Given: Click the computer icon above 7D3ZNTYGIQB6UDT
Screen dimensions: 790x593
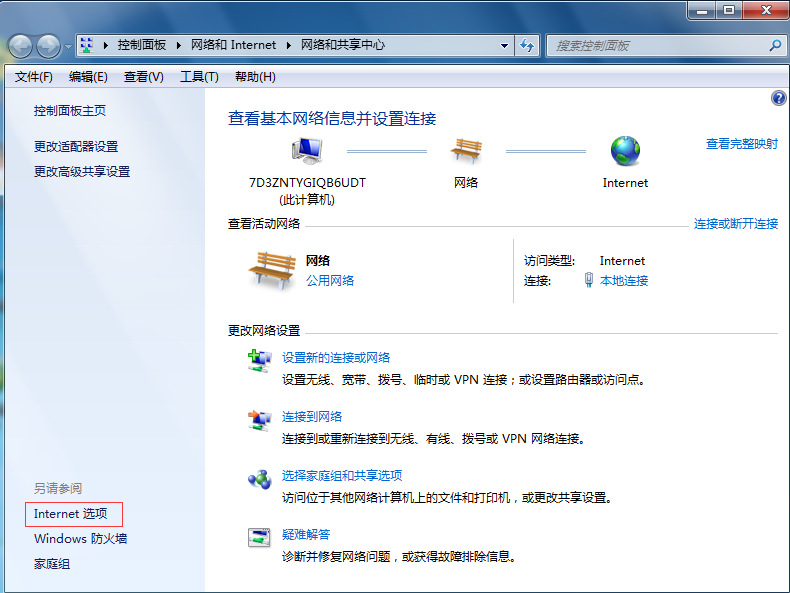Looking at the screenshot, I should point(307,151).
